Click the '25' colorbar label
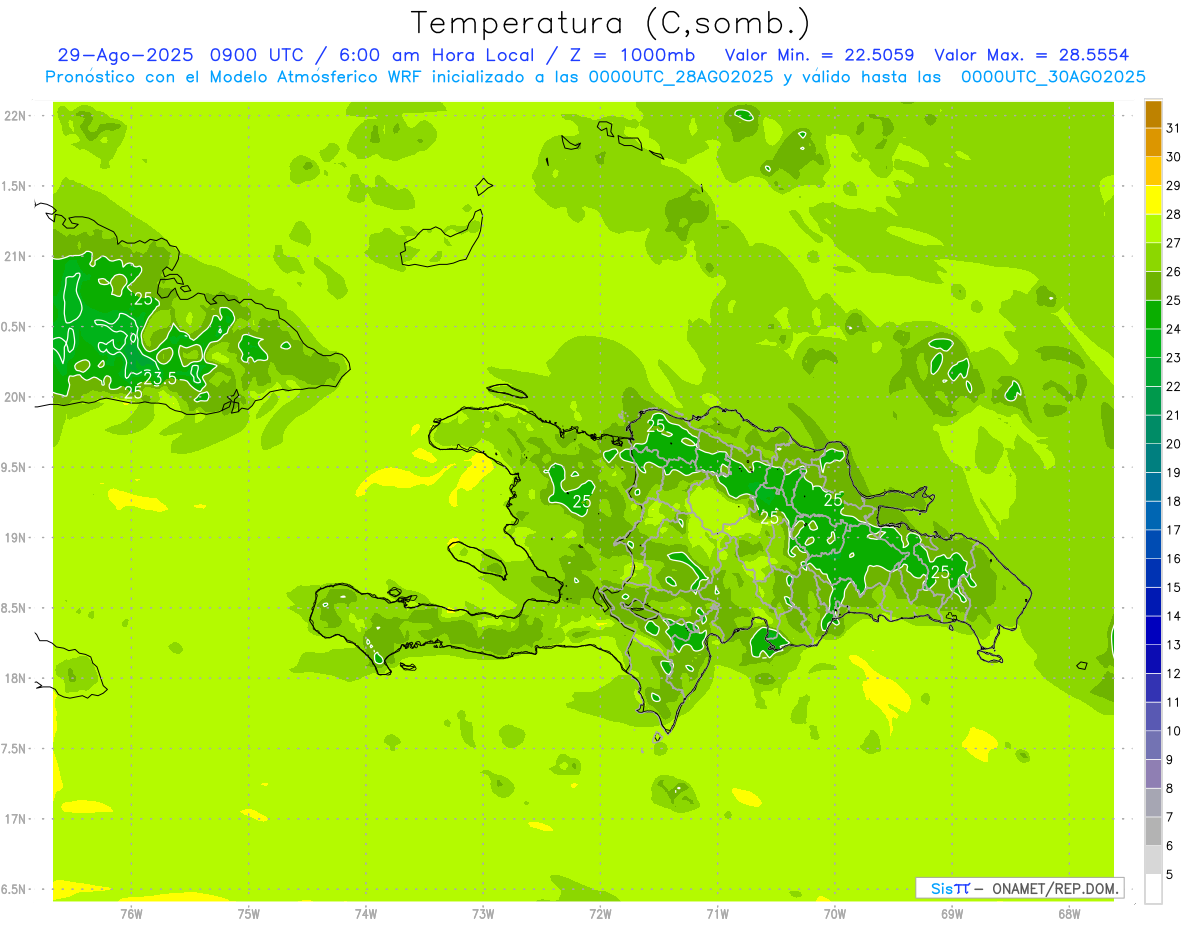The width and height of the screenshot is (1200, 927). [x=1174, y=300]
